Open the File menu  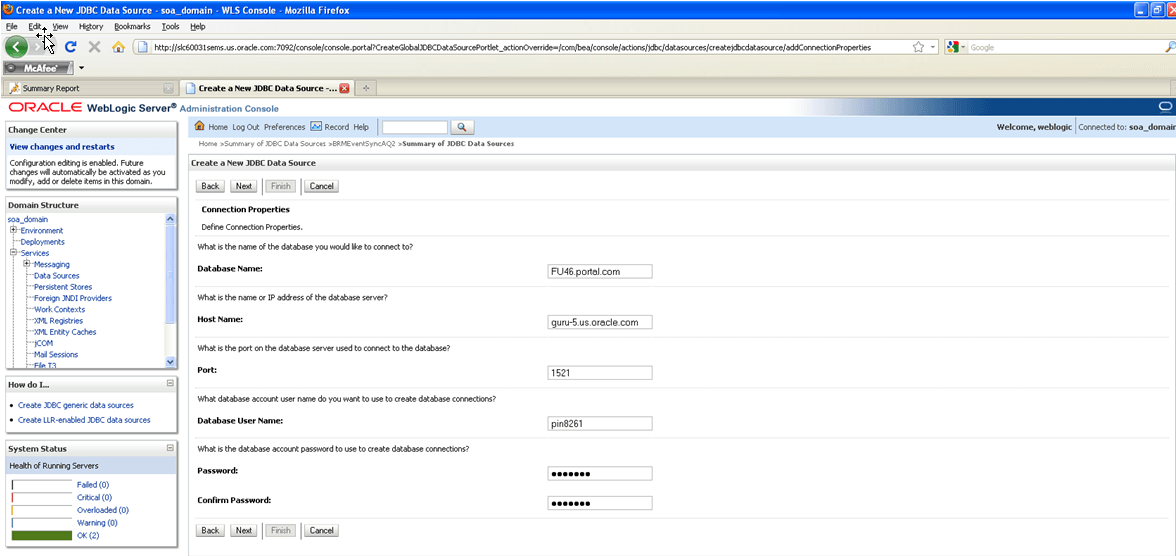(x=11, y=26)
